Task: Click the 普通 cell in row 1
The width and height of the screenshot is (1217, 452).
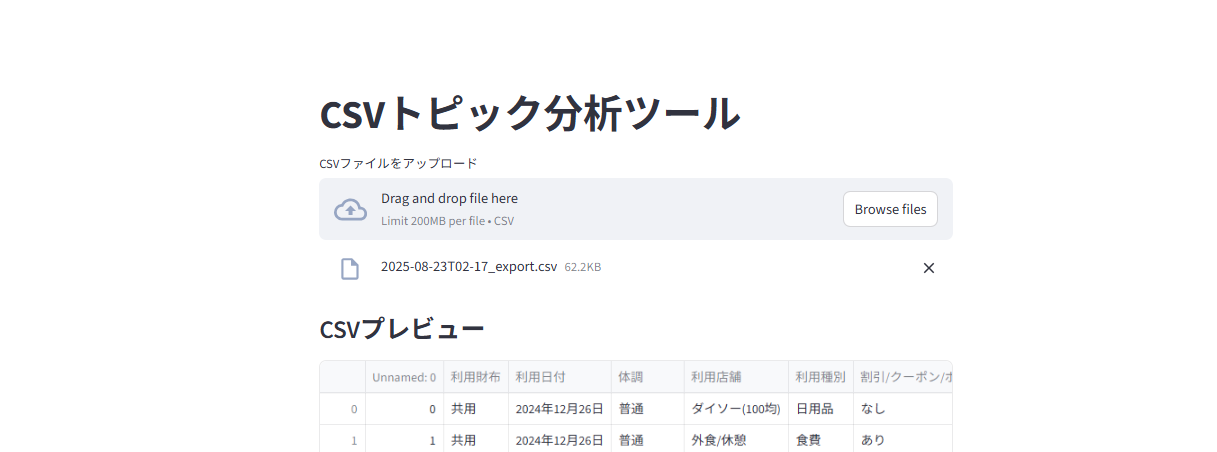Action: click(x=648, y=440)
